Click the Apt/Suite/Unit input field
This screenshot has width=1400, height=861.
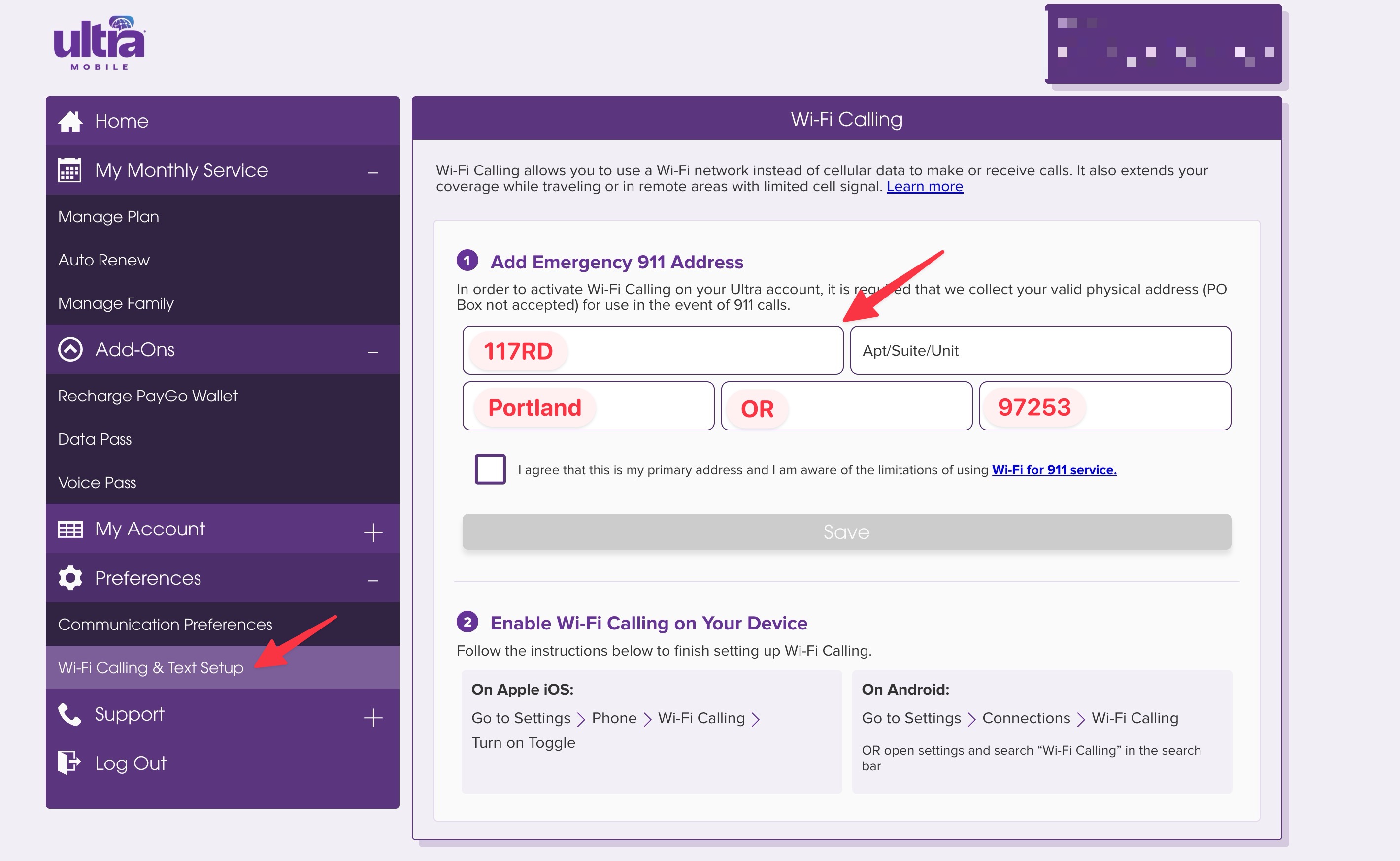pyautogui.click(x=1039, y=350)
